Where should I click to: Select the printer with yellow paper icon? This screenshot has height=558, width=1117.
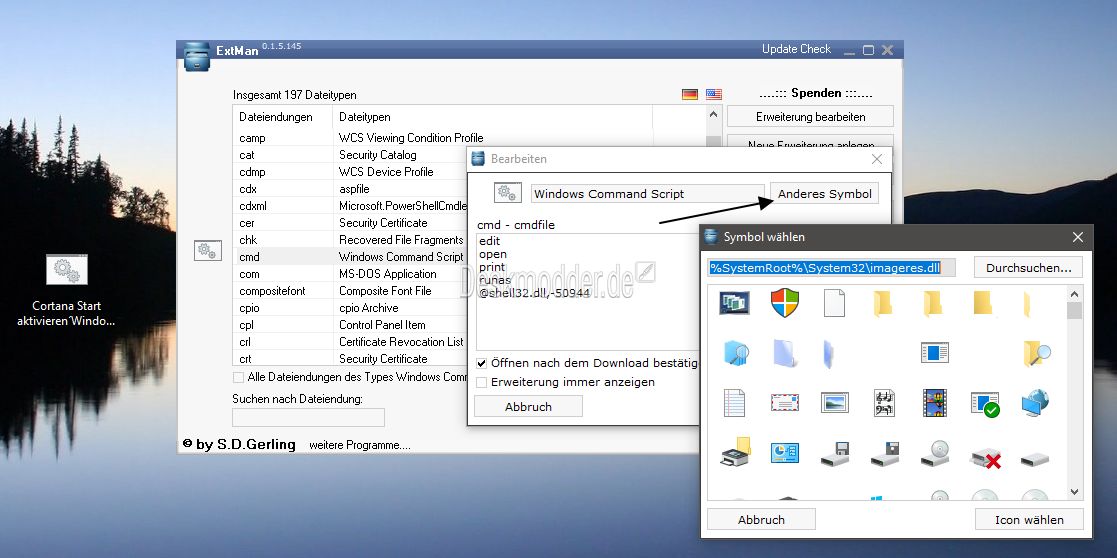734,452
